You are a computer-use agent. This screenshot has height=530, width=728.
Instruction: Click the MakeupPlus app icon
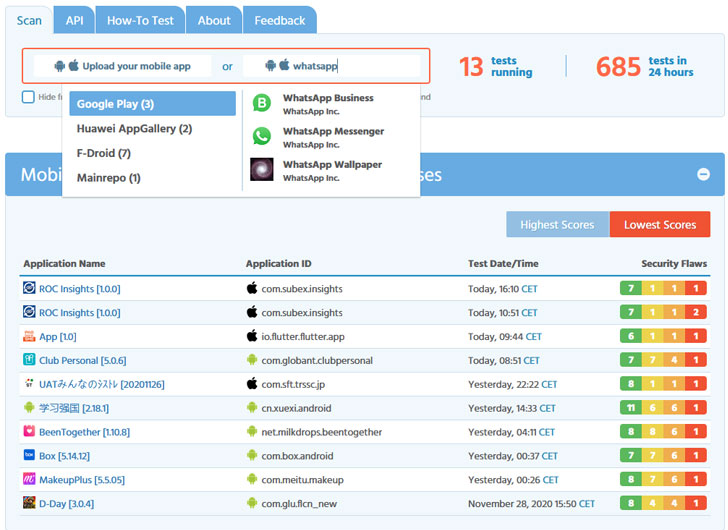pyautogui.click(x=29, y=480)
